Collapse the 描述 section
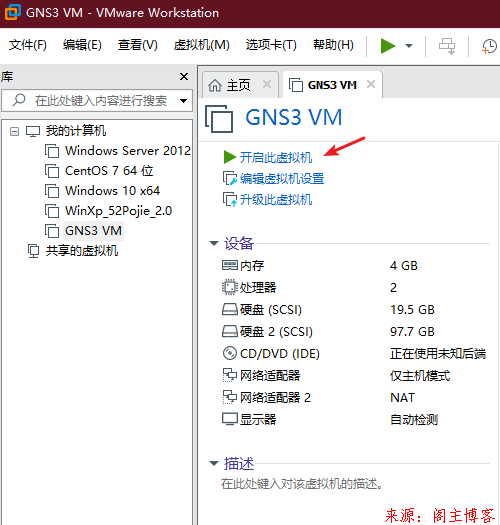Image resolution: width=500 pixels, height=525 pixels. (x=214, y=463)
